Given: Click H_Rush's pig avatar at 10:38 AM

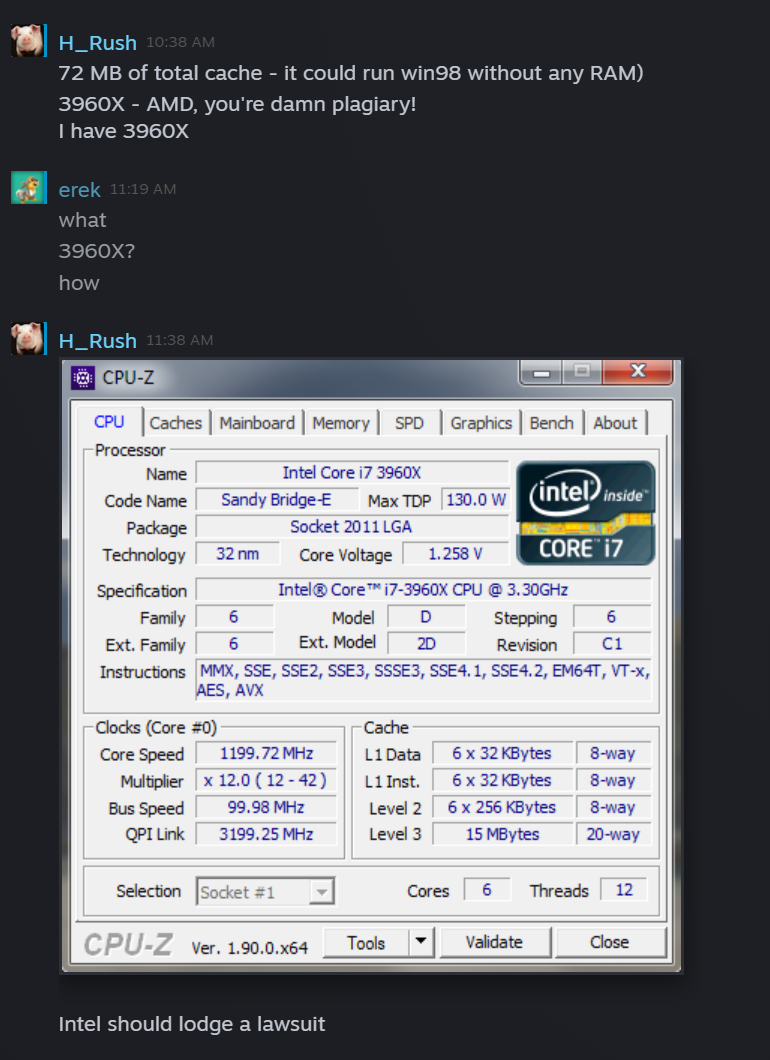Looking at the screenshot, I should 27,41.
